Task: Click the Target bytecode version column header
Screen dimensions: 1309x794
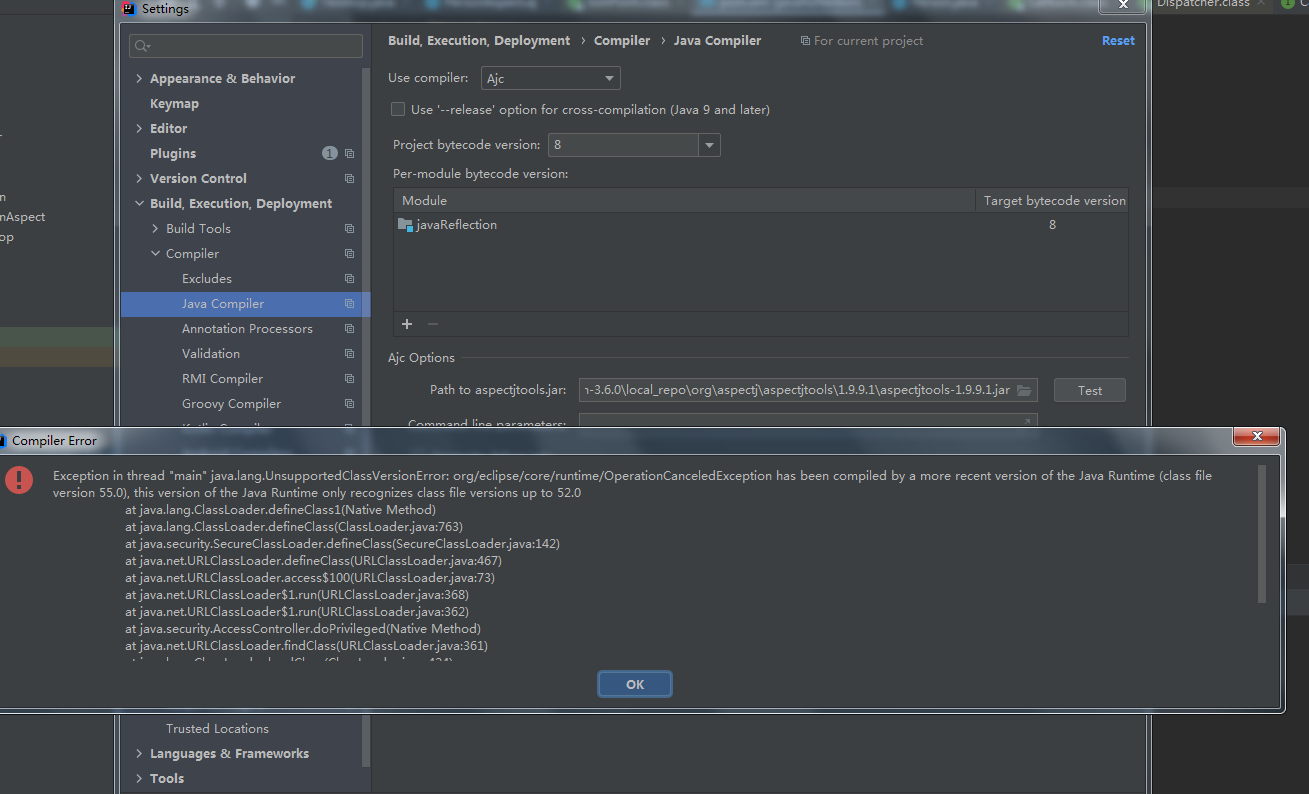Action: pos(1054,201)
